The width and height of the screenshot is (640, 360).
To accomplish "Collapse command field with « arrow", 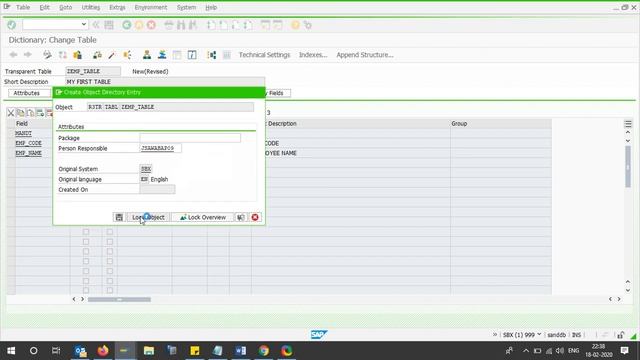I will click(96, 25).
